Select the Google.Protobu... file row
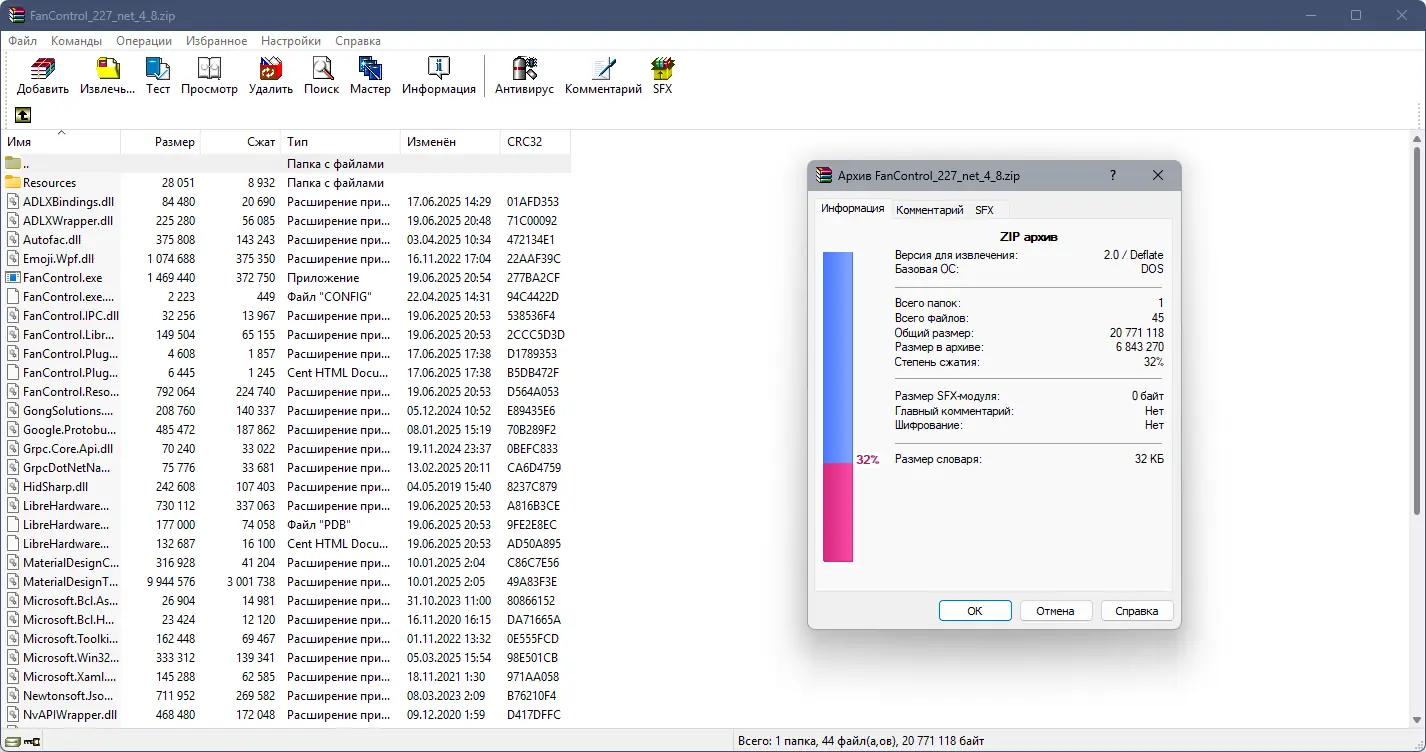The width and height of the screenshot is (1426, 752). pos(286,429)
